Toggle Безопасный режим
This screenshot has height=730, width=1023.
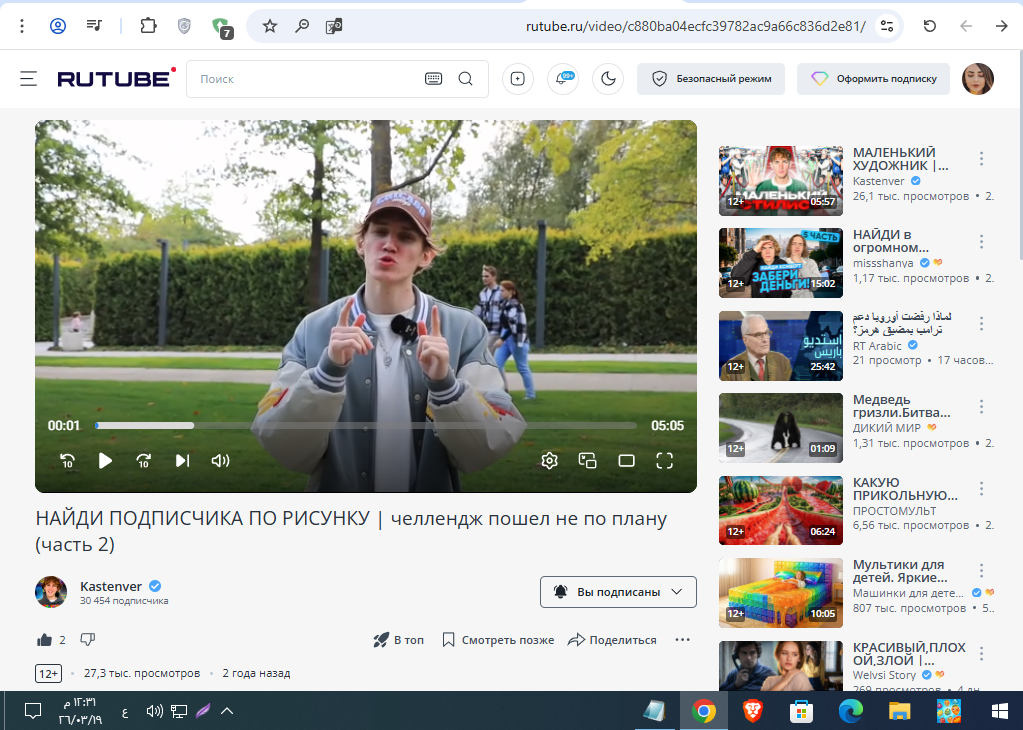click(x=711, y=79)
